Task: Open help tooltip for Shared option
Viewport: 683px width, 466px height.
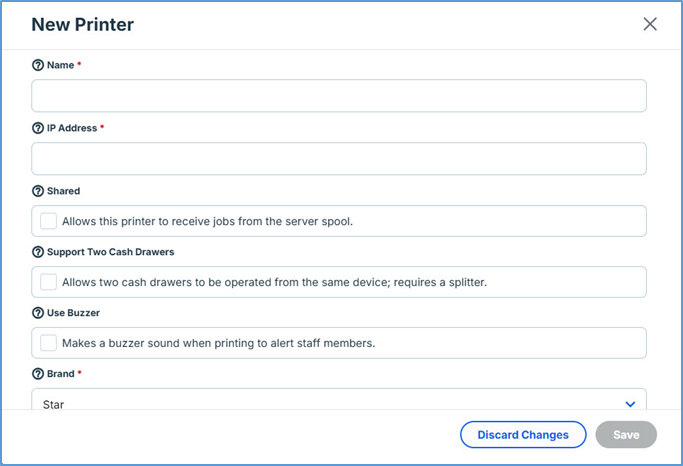Action: [38, 191]
